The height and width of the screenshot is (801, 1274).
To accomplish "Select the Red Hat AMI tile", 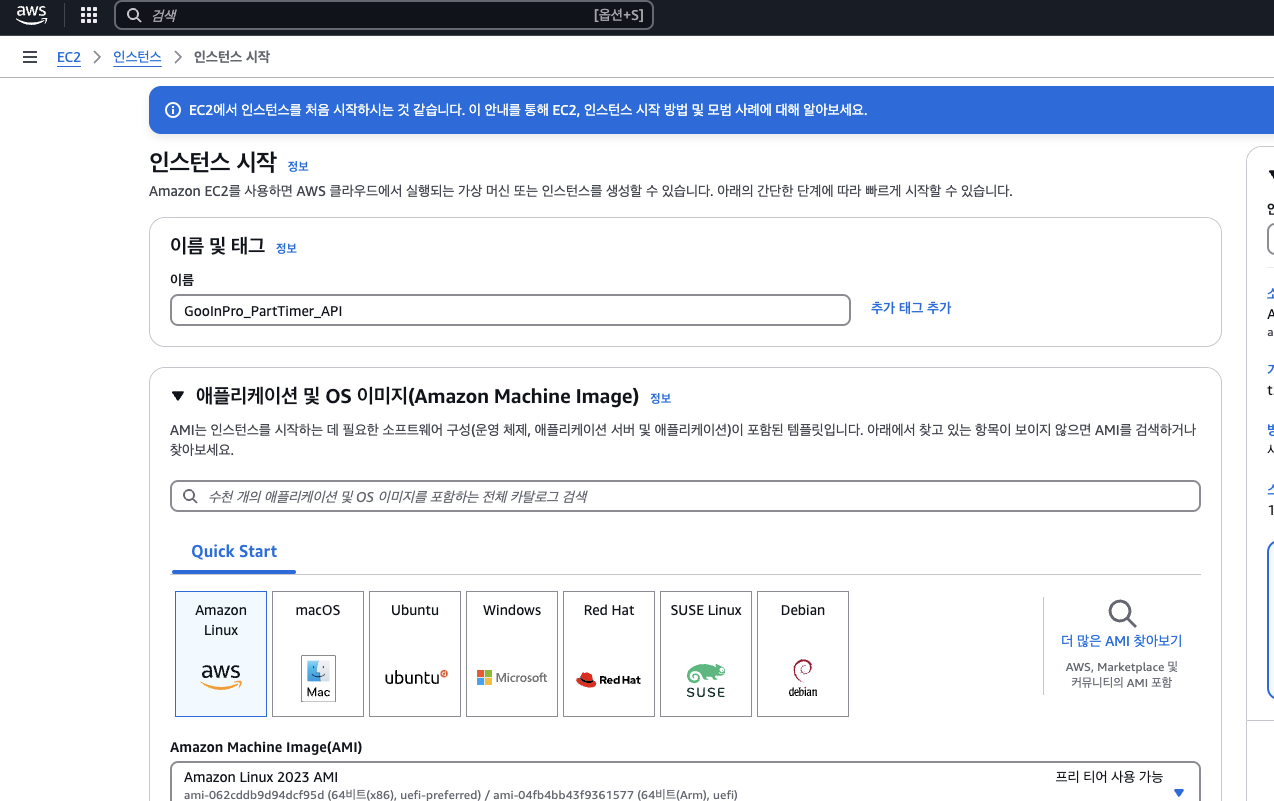I will tap(609, 654).
